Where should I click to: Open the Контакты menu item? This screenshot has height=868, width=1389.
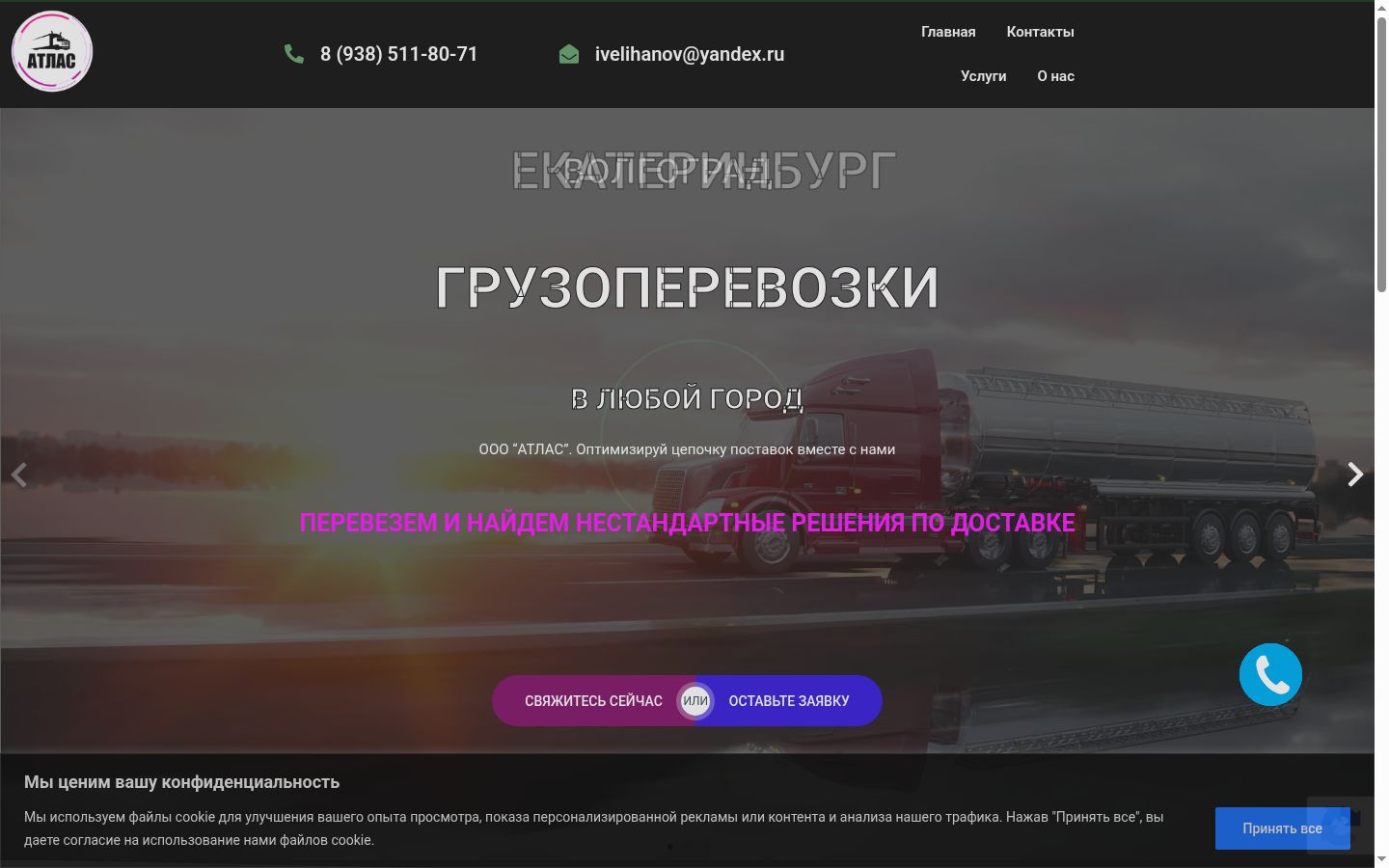click(x=1040, y=32)
